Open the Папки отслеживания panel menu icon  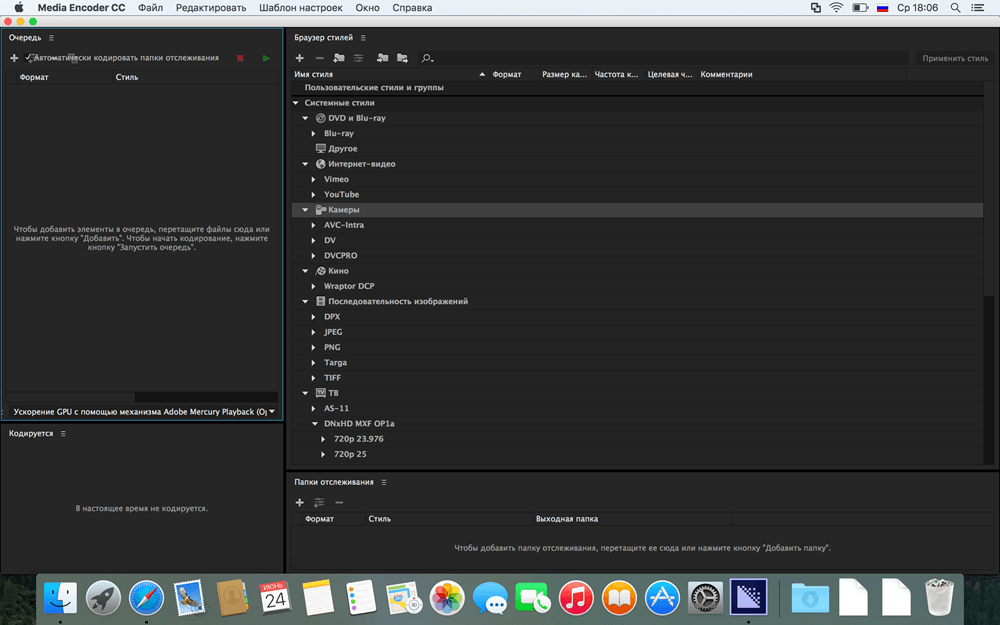tap(384, 483)
